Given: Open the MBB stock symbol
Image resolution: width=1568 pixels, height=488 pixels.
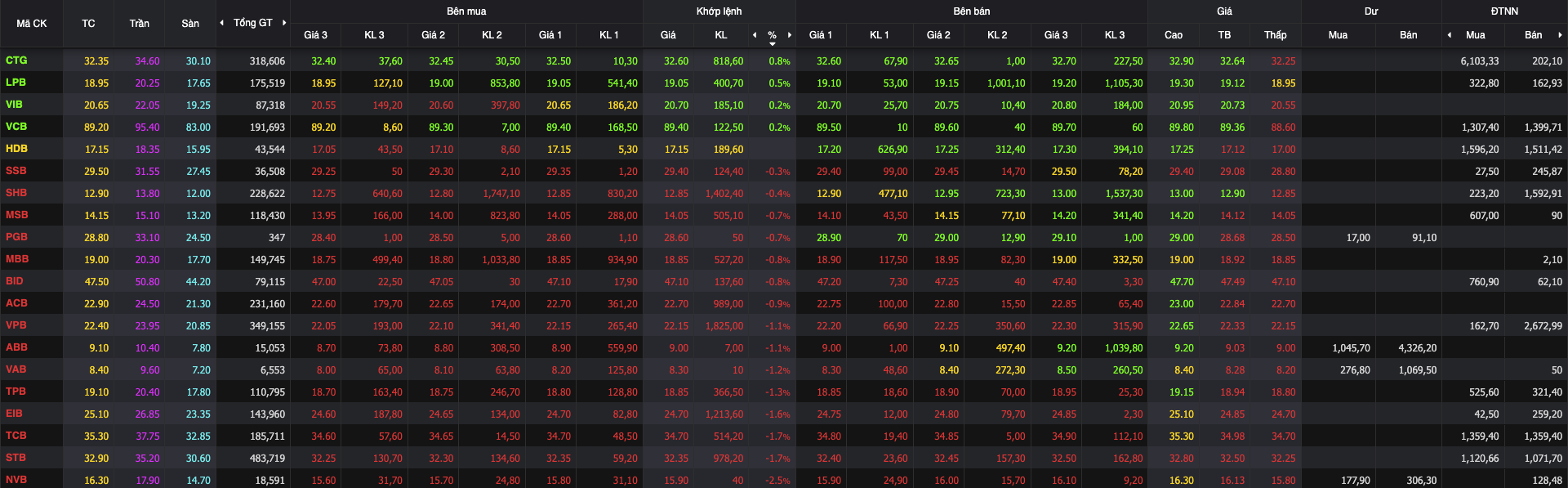Looking at the screenshot, I should pos(17,259).
